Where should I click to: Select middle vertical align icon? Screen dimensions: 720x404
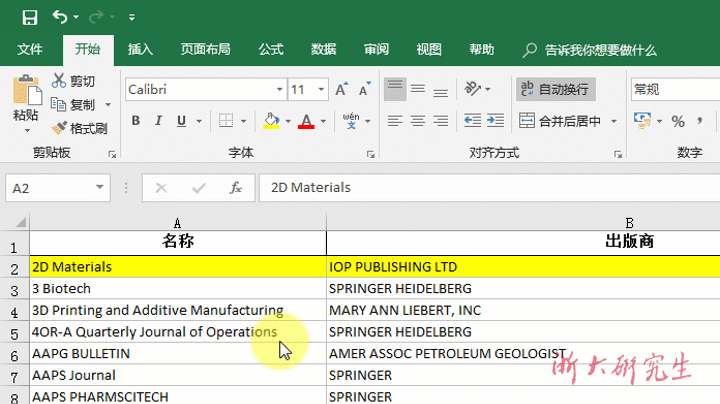[x=418, y=89]
